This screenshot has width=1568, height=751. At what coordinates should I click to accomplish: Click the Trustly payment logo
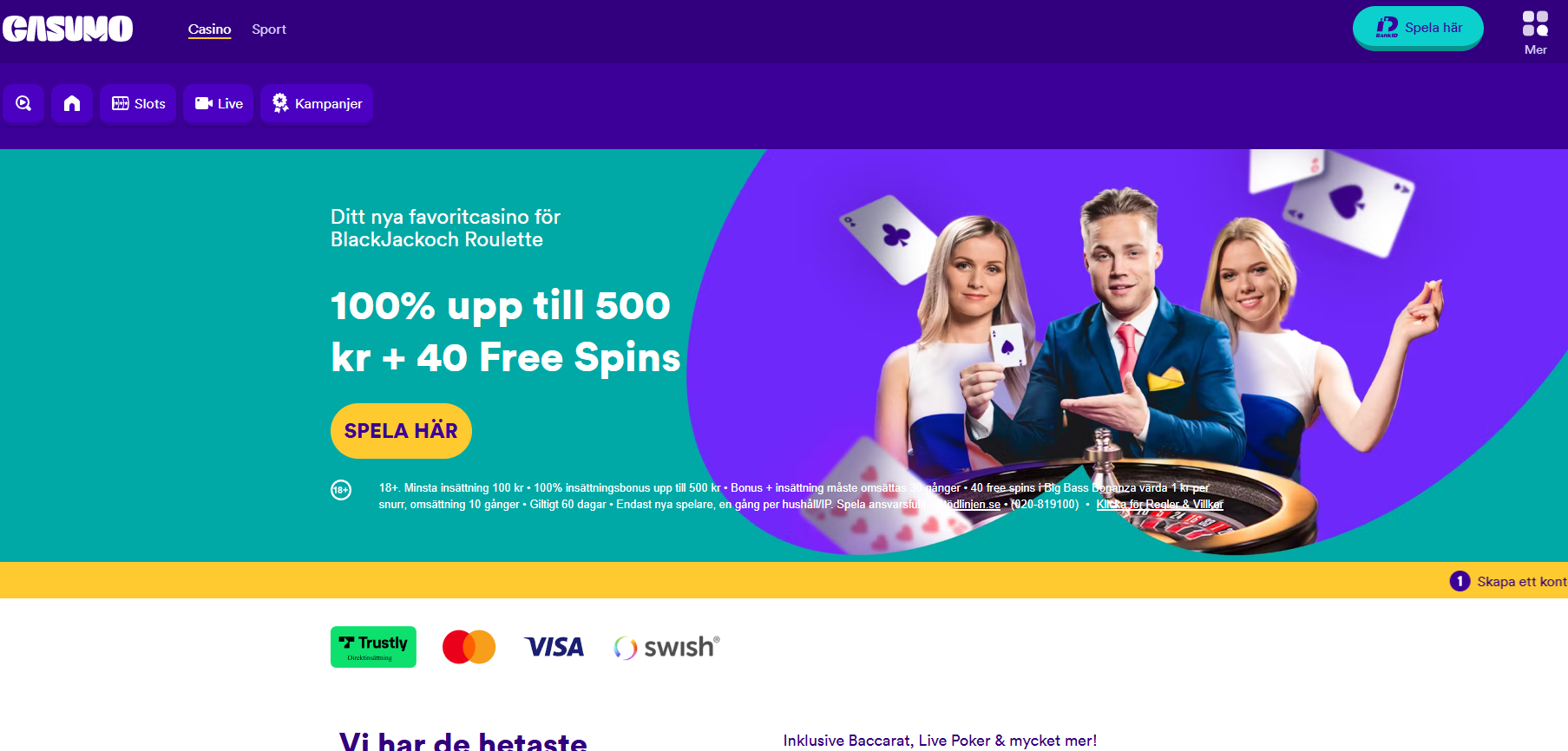(373, 647)
